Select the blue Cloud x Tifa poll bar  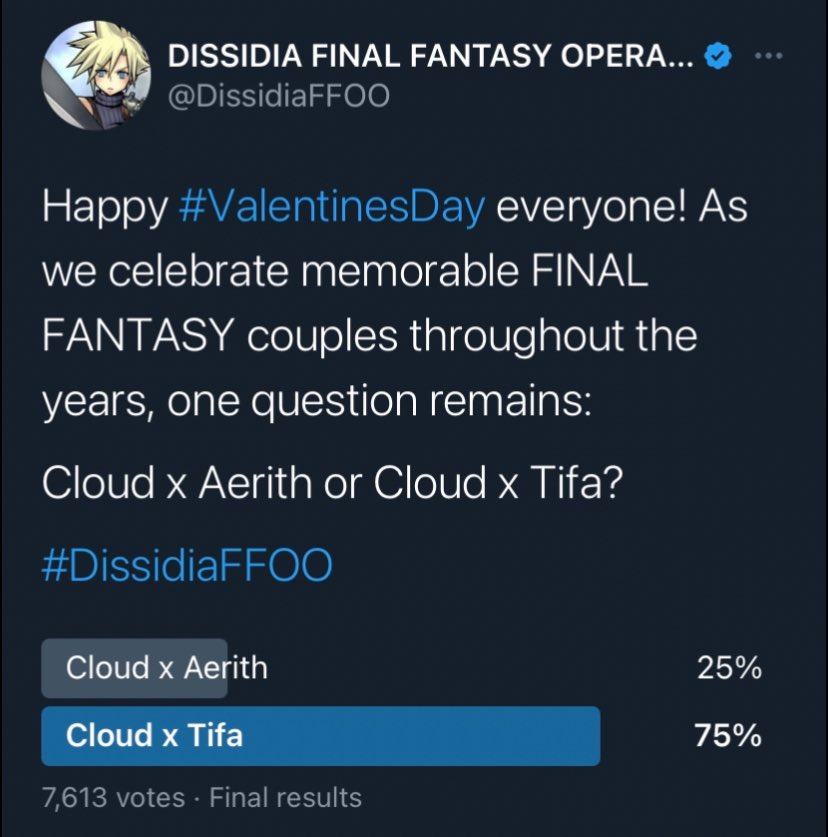(321, 736)
